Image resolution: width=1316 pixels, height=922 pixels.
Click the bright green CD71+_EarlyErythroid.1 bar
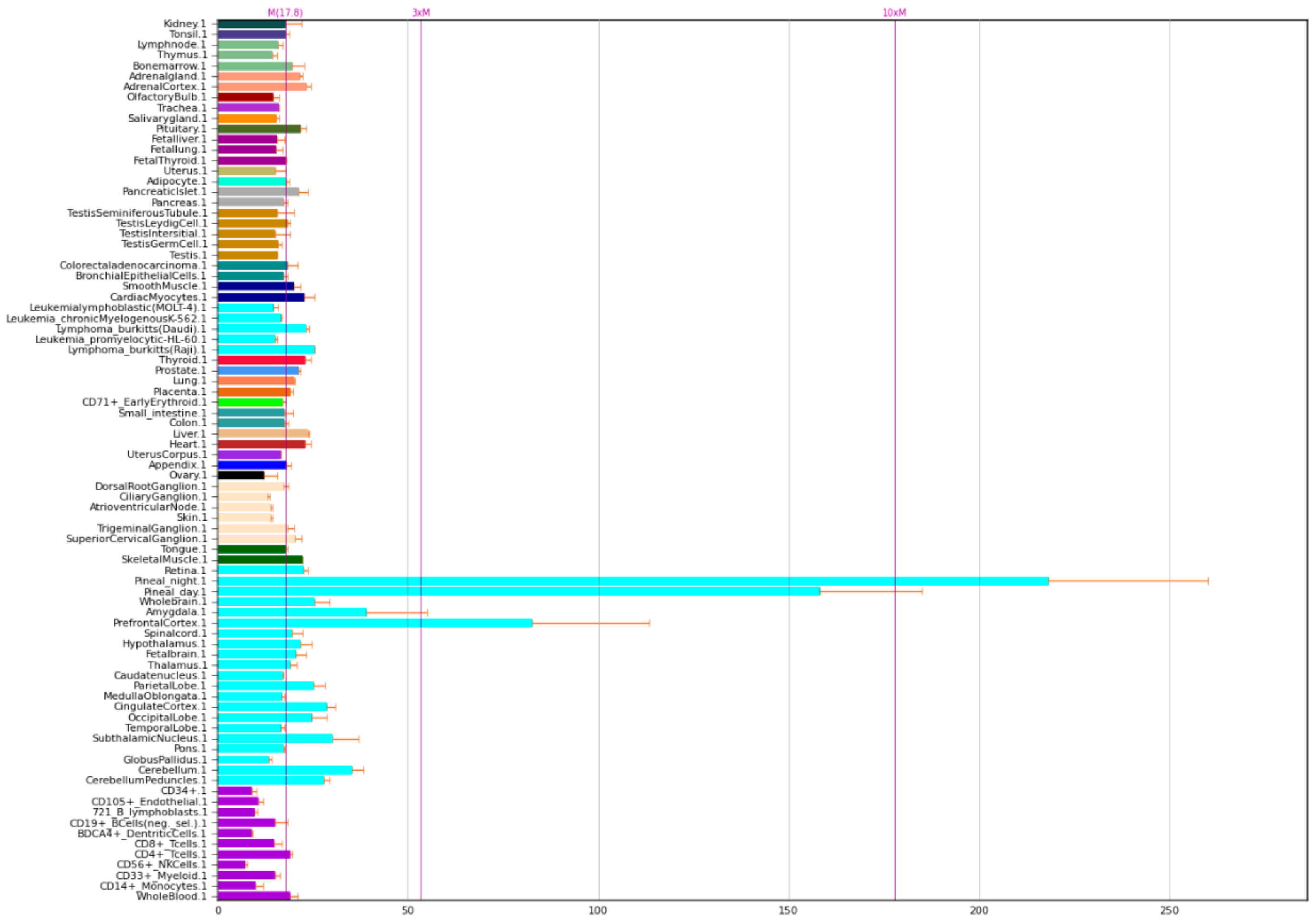[x=250, y=402]
